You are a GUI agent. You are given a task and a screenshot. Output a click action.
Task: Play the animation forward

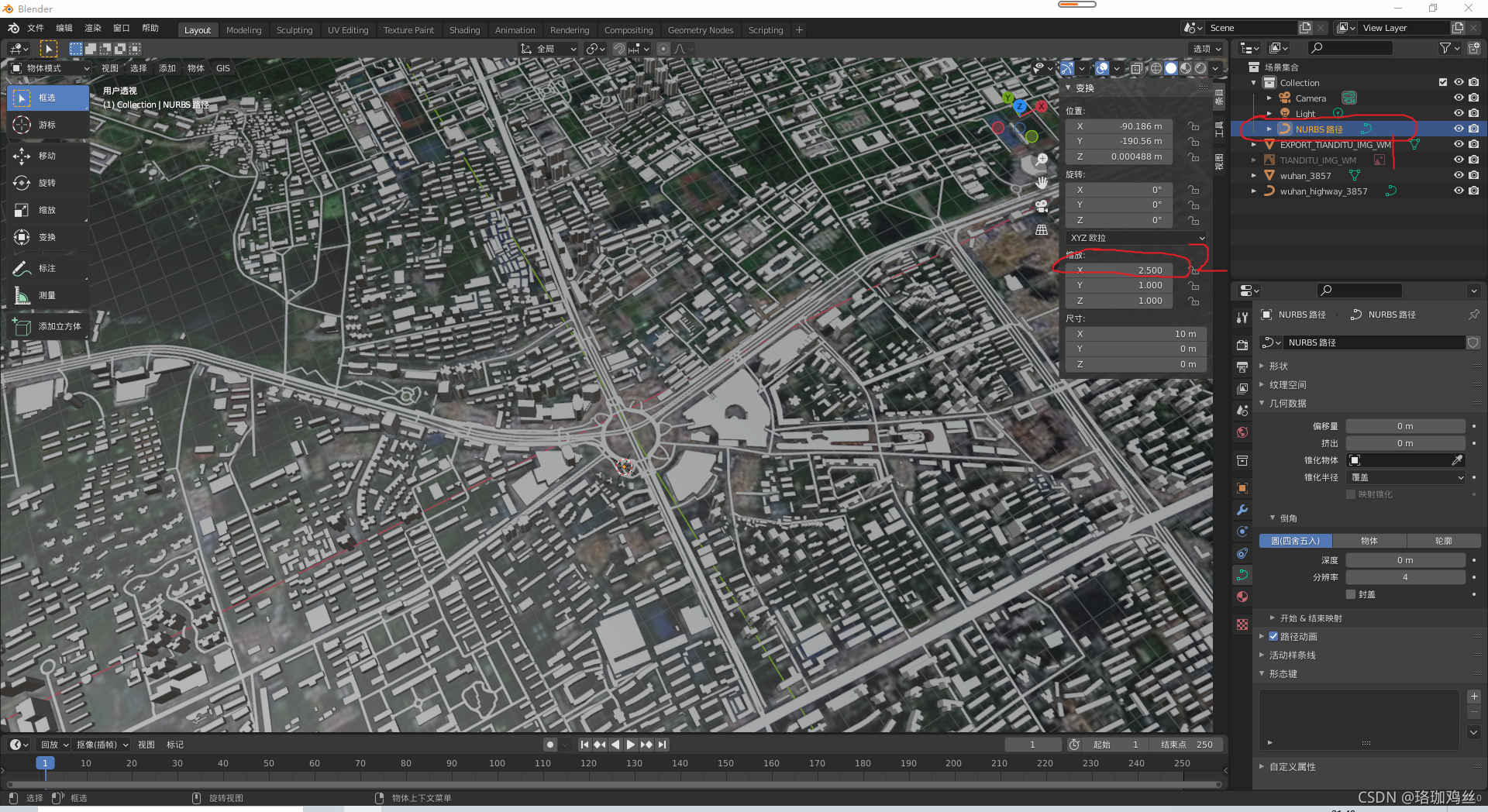(x=631, y=745)
